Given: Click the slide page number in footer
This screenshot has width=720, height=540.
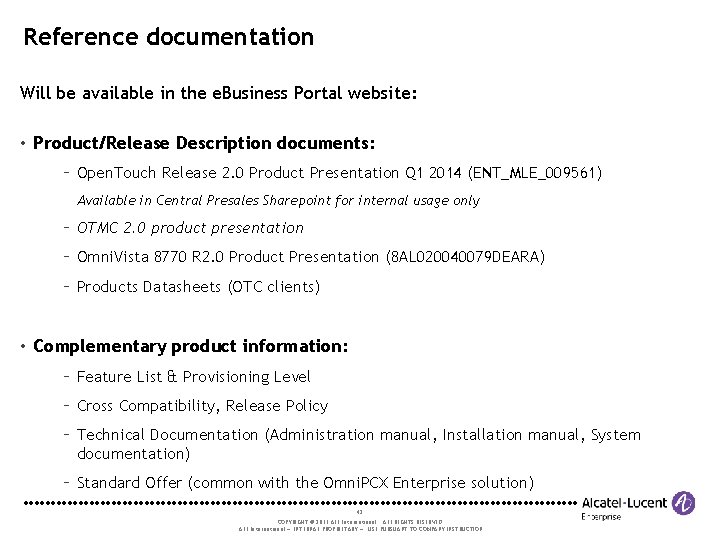Looking at the screenshot, I should click(x=359, y=512).
